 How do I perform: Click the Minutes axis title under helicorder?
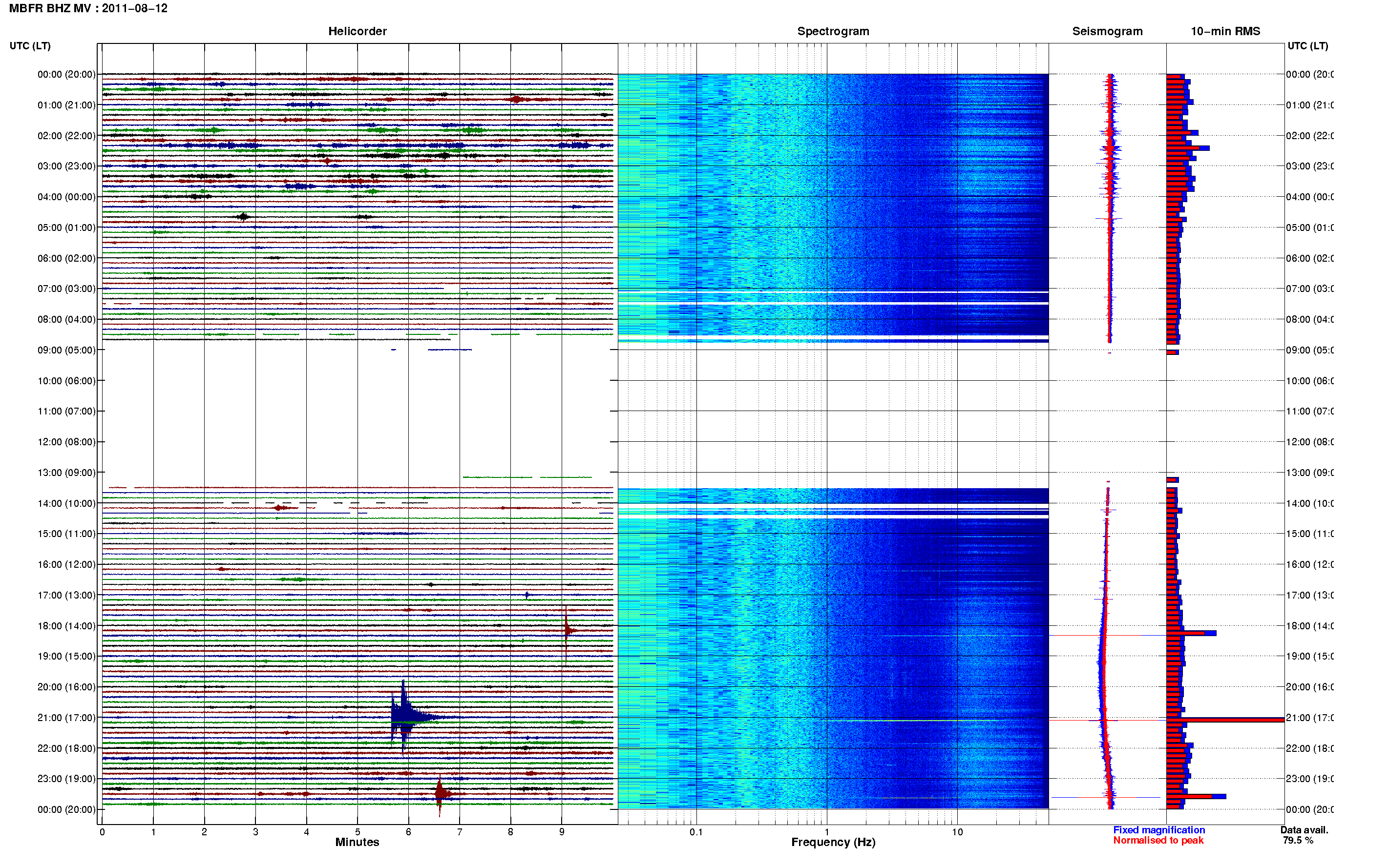click(x=357, y=842)
